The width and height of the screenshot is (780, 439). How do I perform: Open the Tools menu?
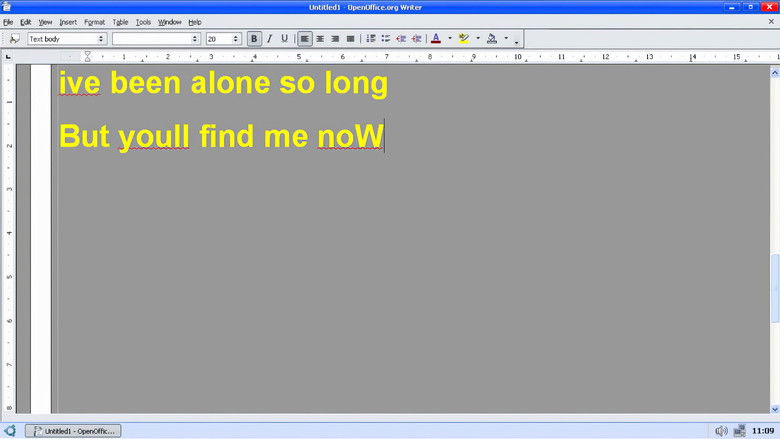143,21
